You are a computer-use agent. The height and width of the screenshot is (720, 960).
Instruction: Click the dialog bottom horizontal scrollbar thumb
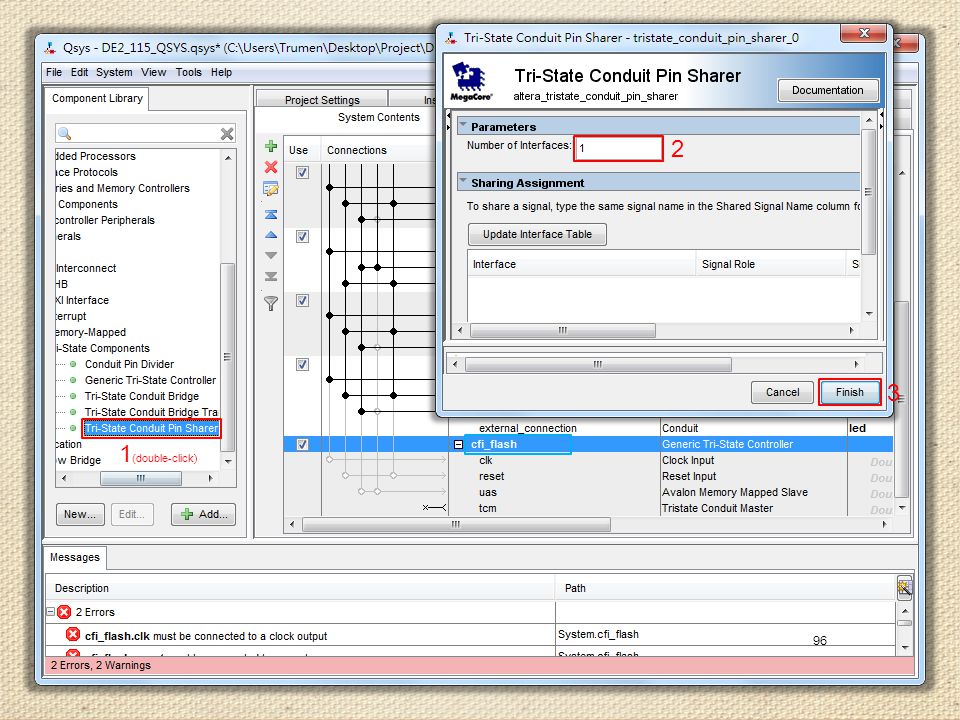click(x=598, y=364)
